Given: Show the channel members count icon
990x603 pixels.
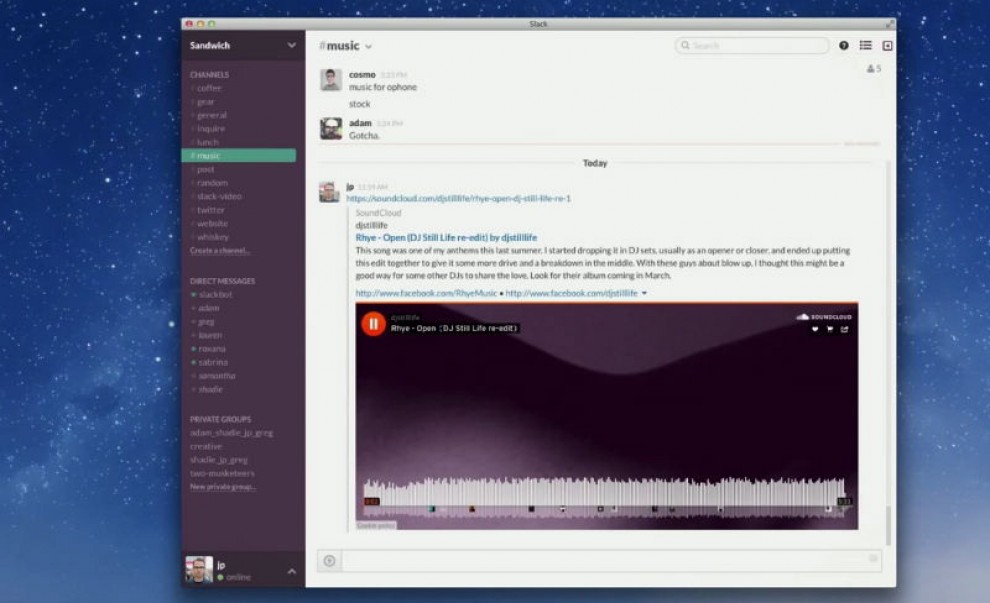Looking at the screenshot, I should pos(874,69).
